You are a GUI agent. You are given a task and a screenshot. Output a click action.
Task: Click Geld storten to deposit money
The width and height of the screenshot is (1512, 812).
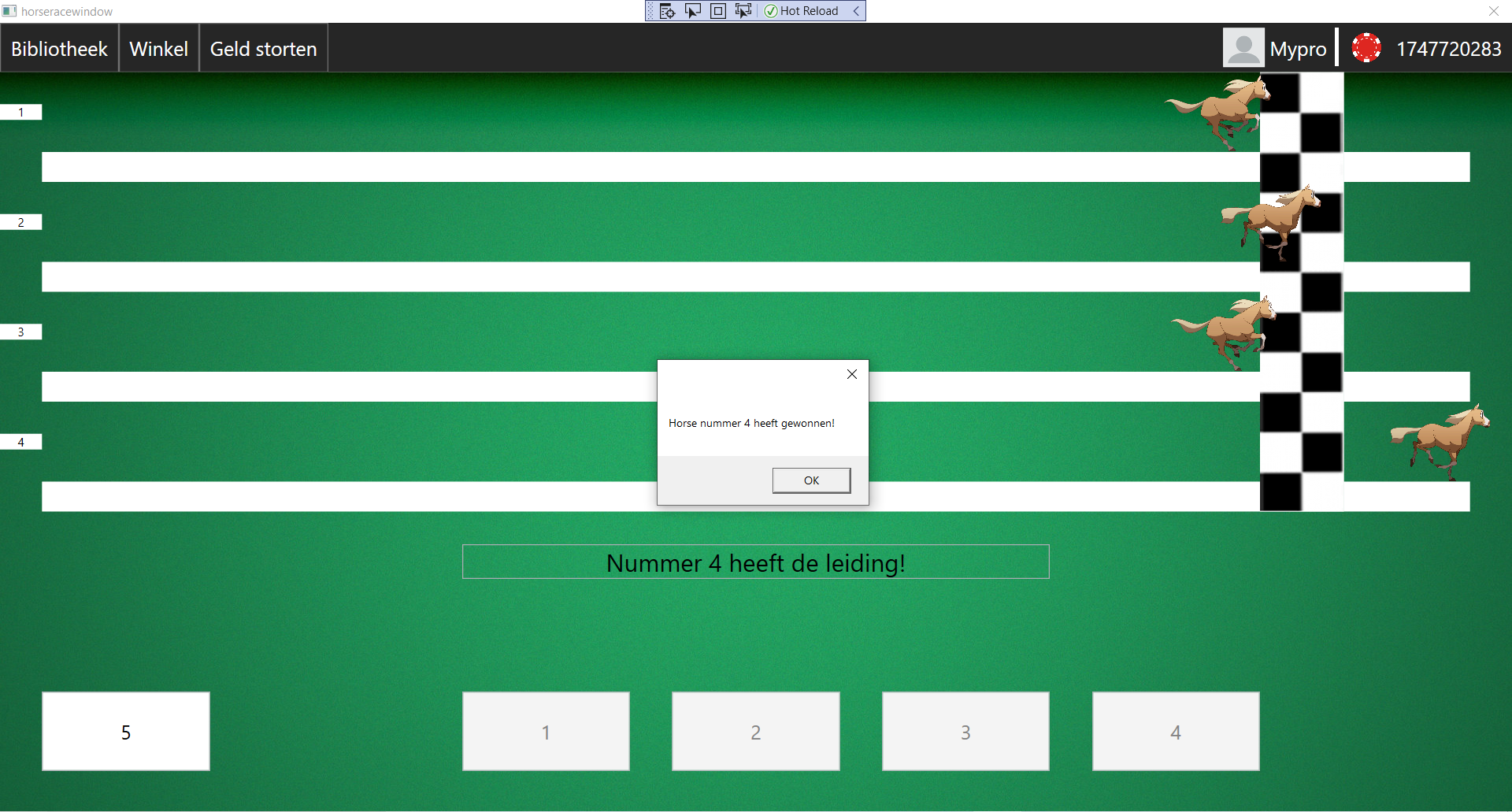[263, 49]
